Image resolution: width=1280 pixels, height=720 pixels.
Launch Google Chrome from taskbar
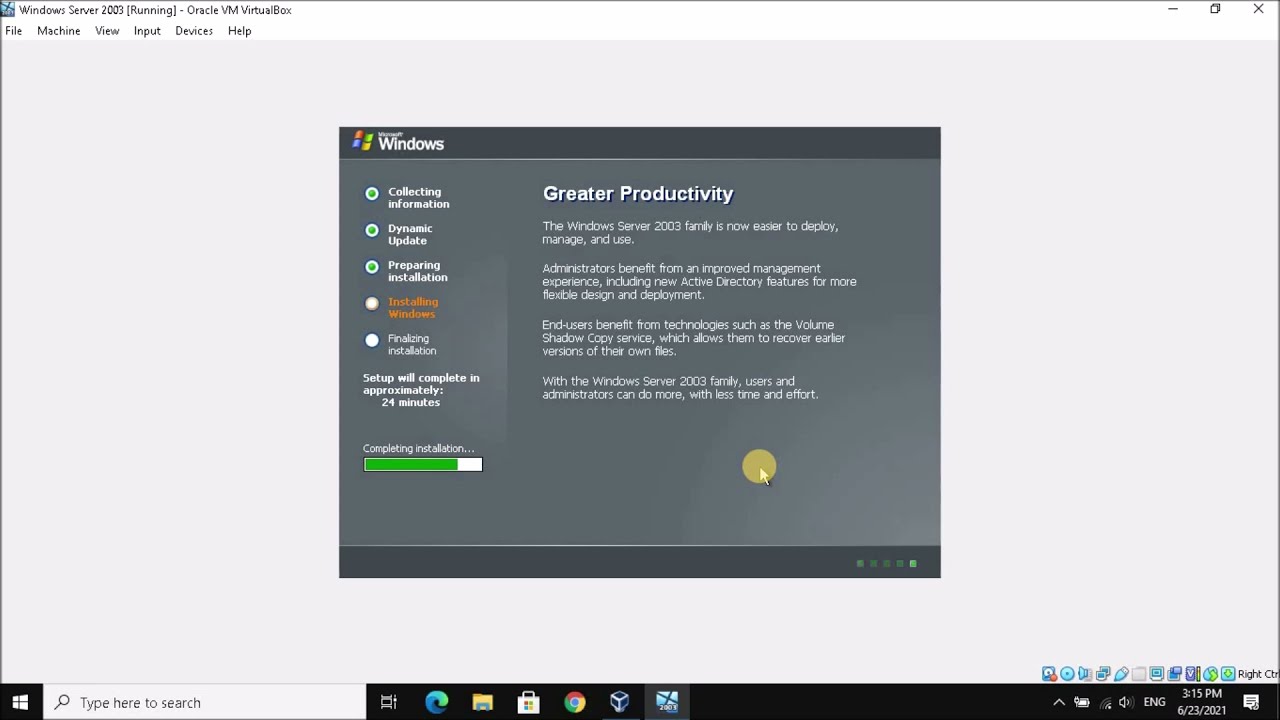click(574, 702)
